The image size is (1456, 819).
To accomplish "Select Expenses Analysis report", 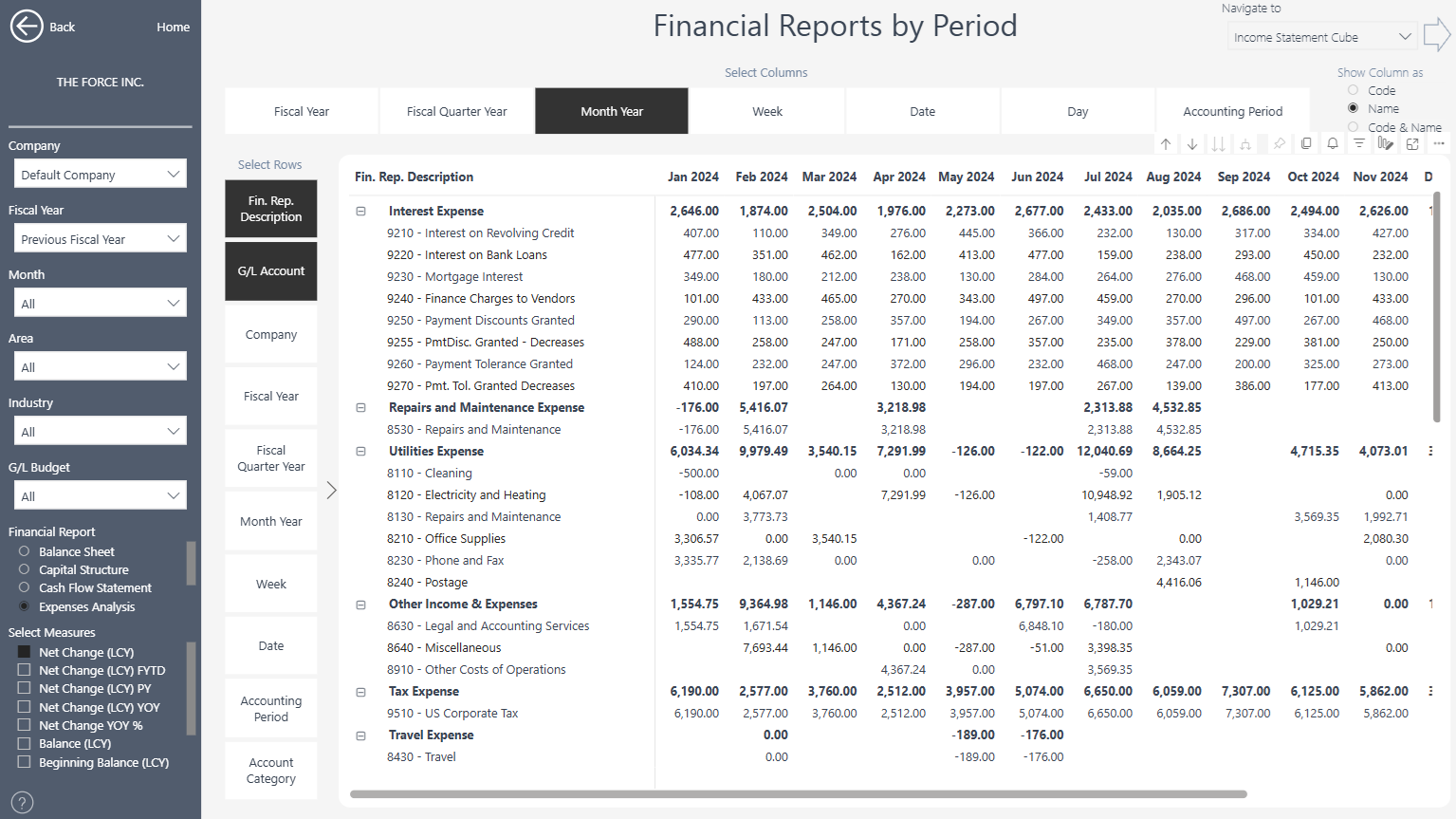I will pyautogui.click(x=25, y=606).
